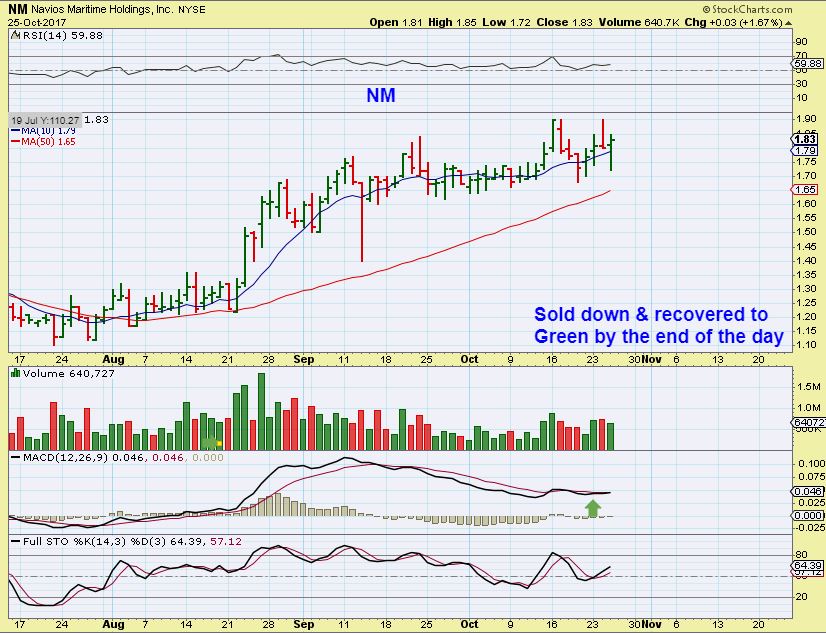Click the large blue NM chart title
The height and width of the screenshot is (634, 826).
[381, 95]
